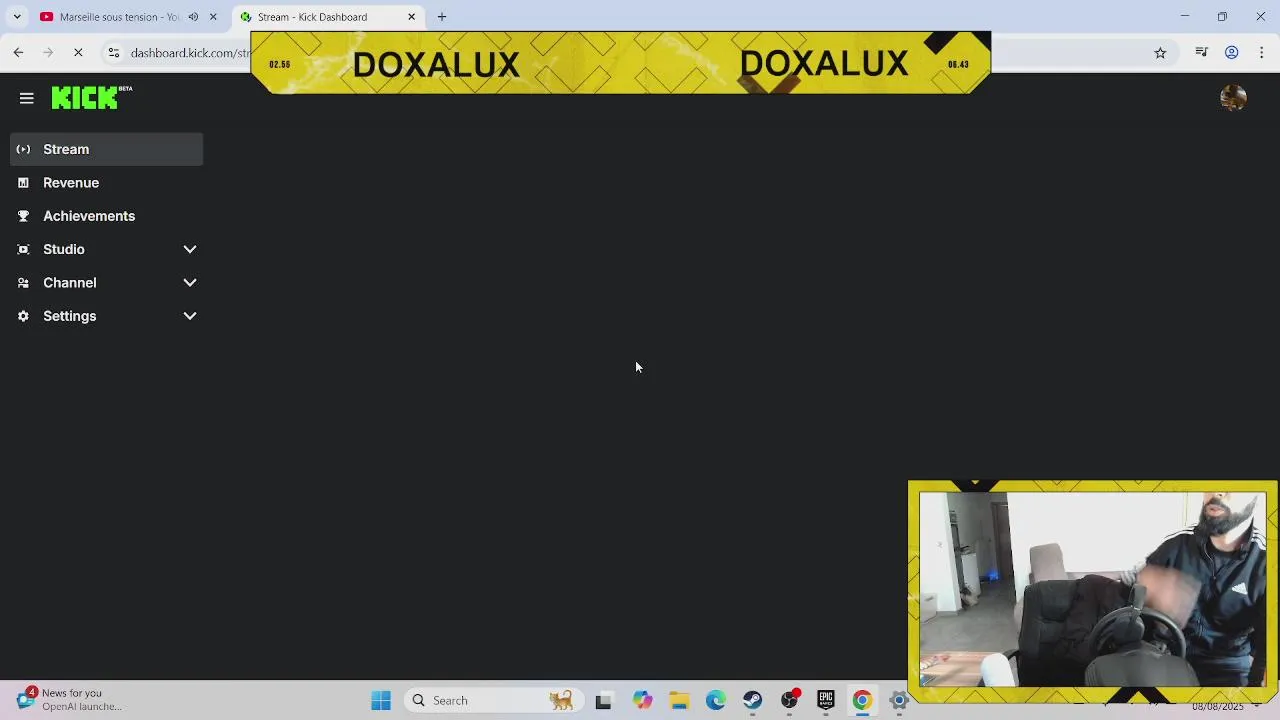Open the News for you widget
Screen dimensions: 1280x720
click(x=70, y=699)
